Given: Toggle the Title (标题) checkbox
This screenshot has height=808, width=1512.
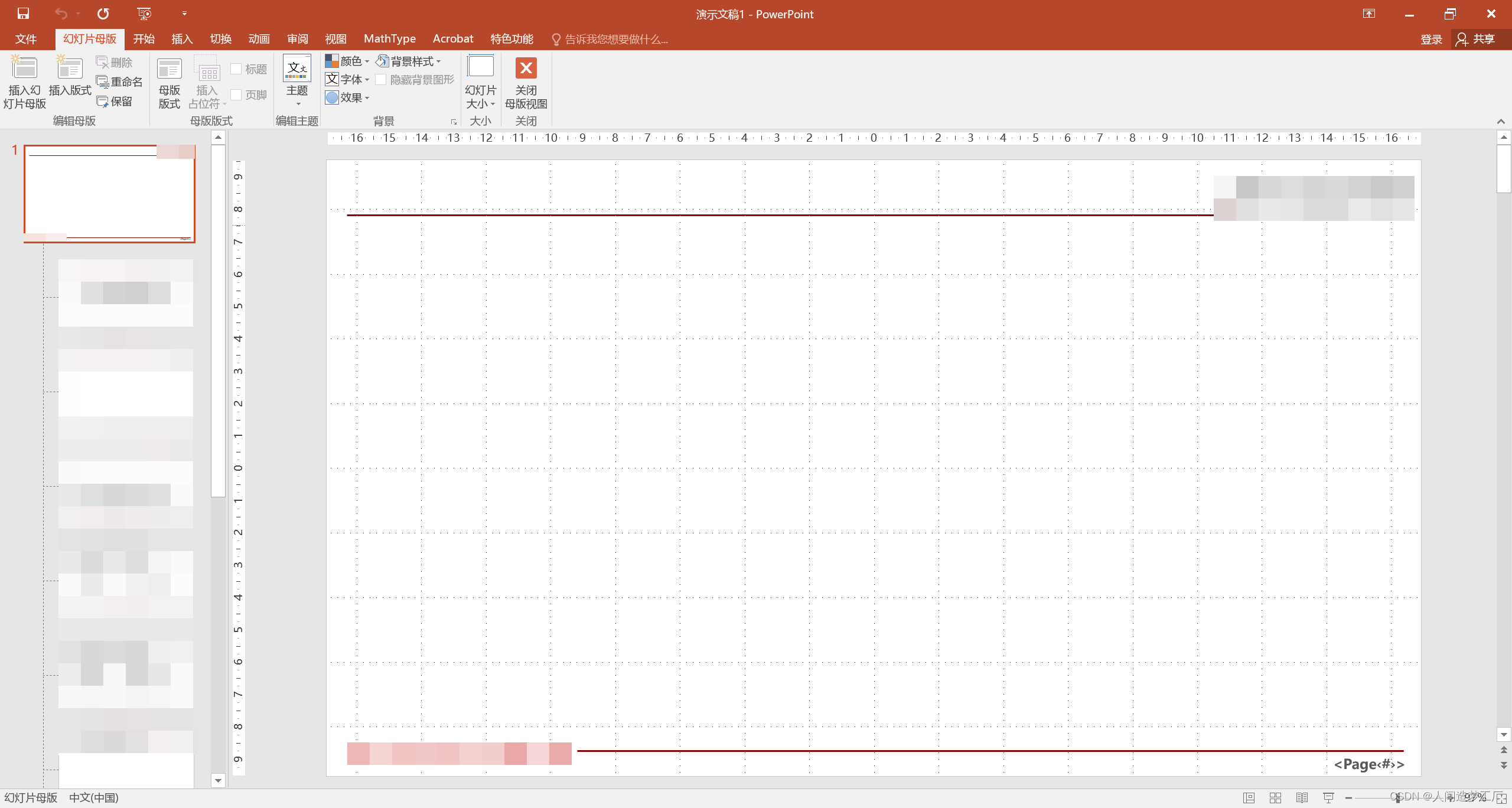Looking at the screenshot, I should pos(236,69).
